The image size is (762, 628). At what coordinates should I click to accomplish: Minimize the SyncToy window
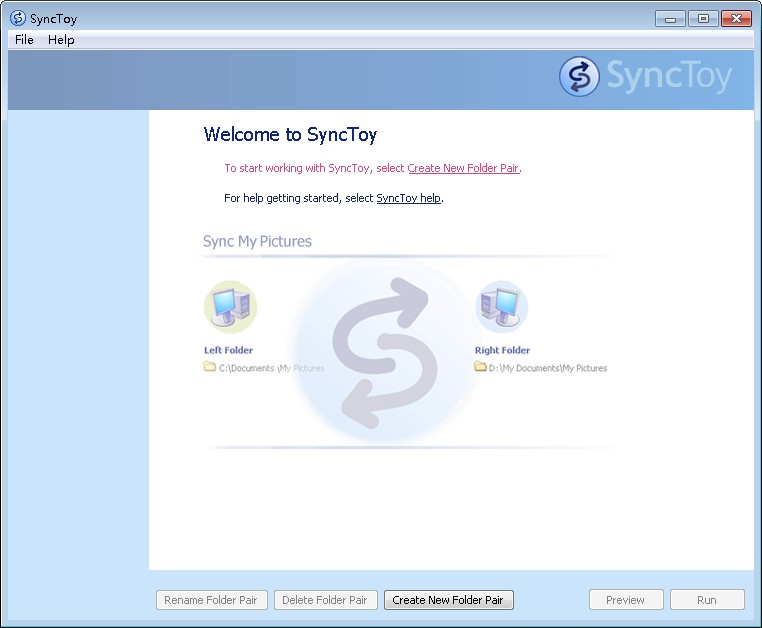tap(670, 19)
